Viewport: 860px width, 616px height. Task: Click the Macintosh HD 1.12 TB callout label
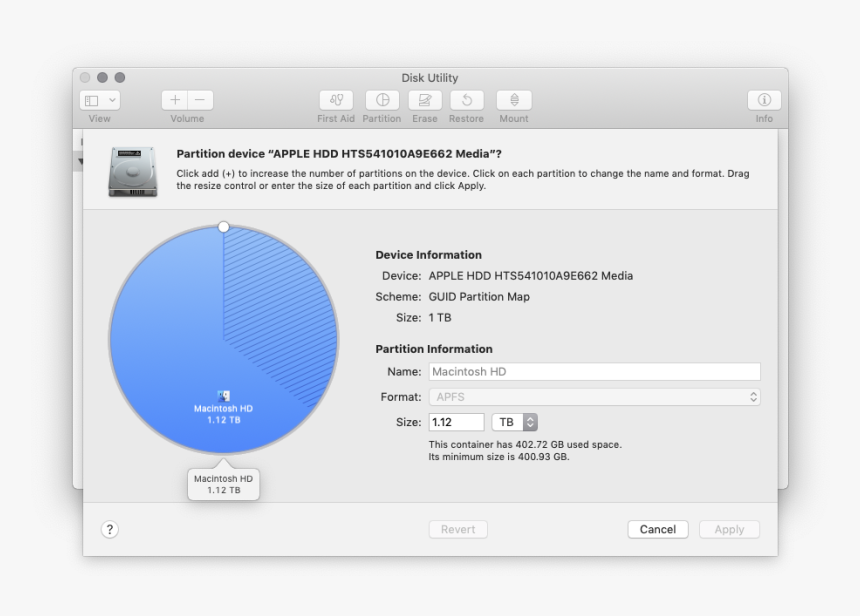223,484
